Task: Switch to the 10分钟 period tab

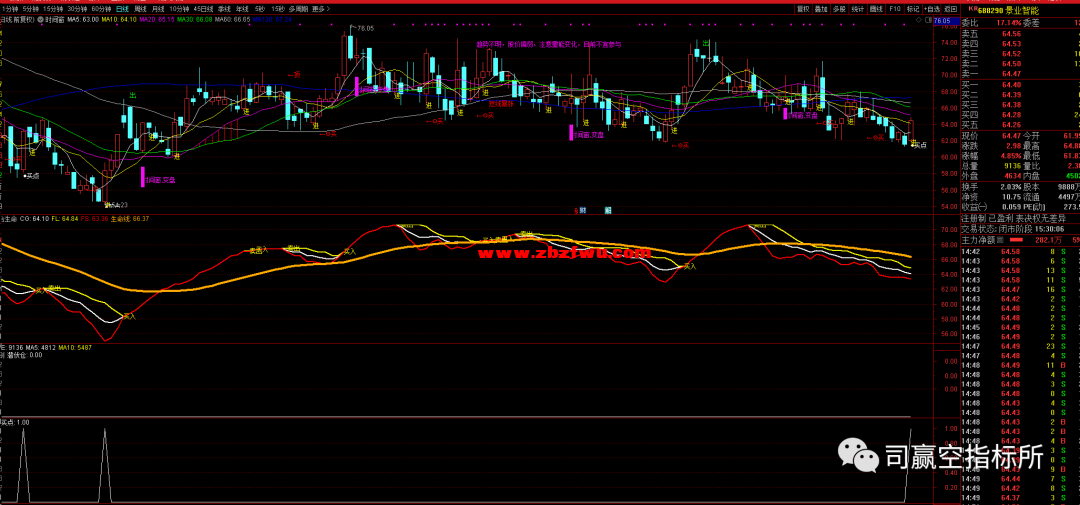Action: 180,9
